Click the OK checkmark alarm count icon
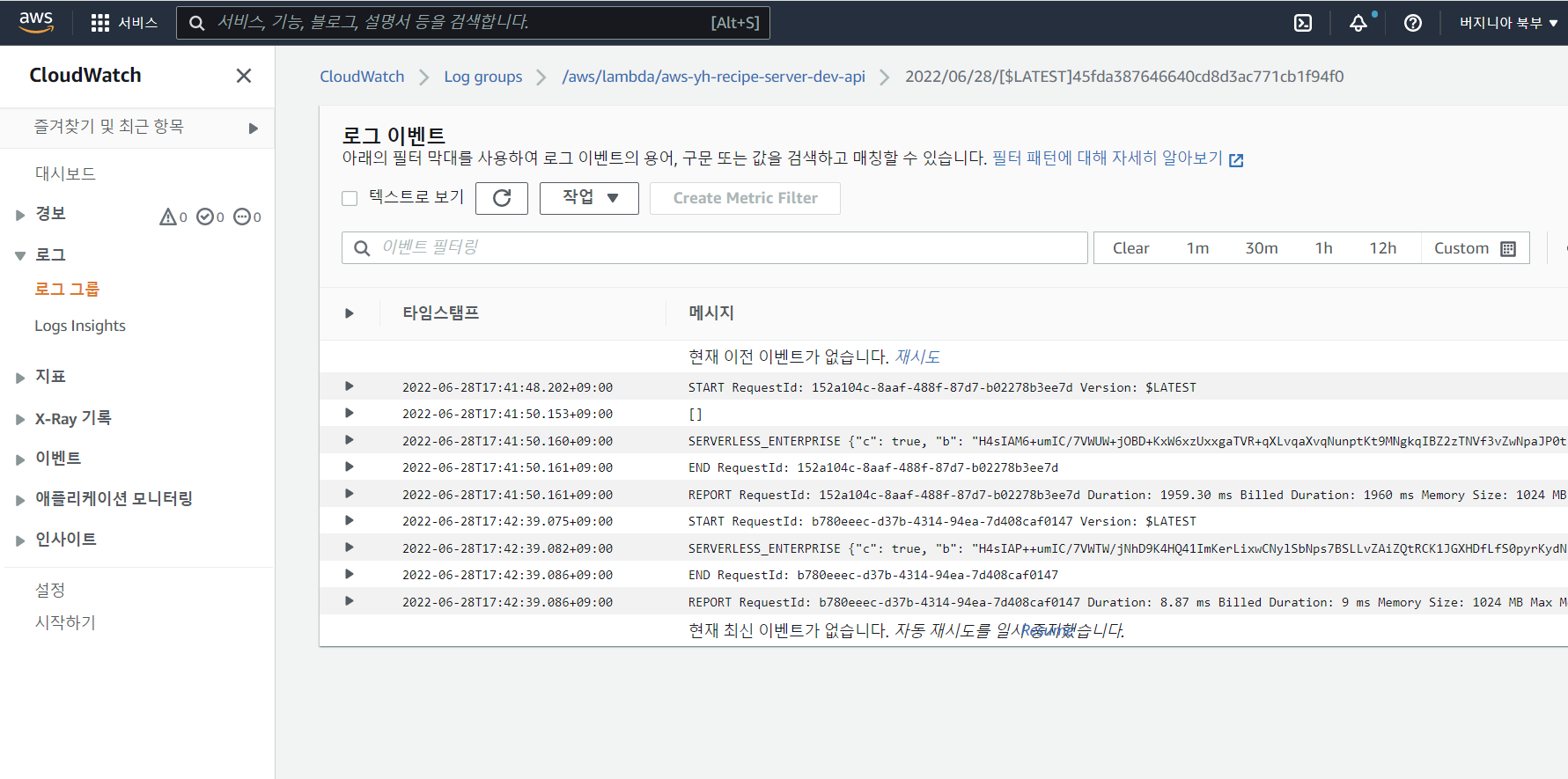Viewport: 1568px width, 779px height. tap(210, 217)
